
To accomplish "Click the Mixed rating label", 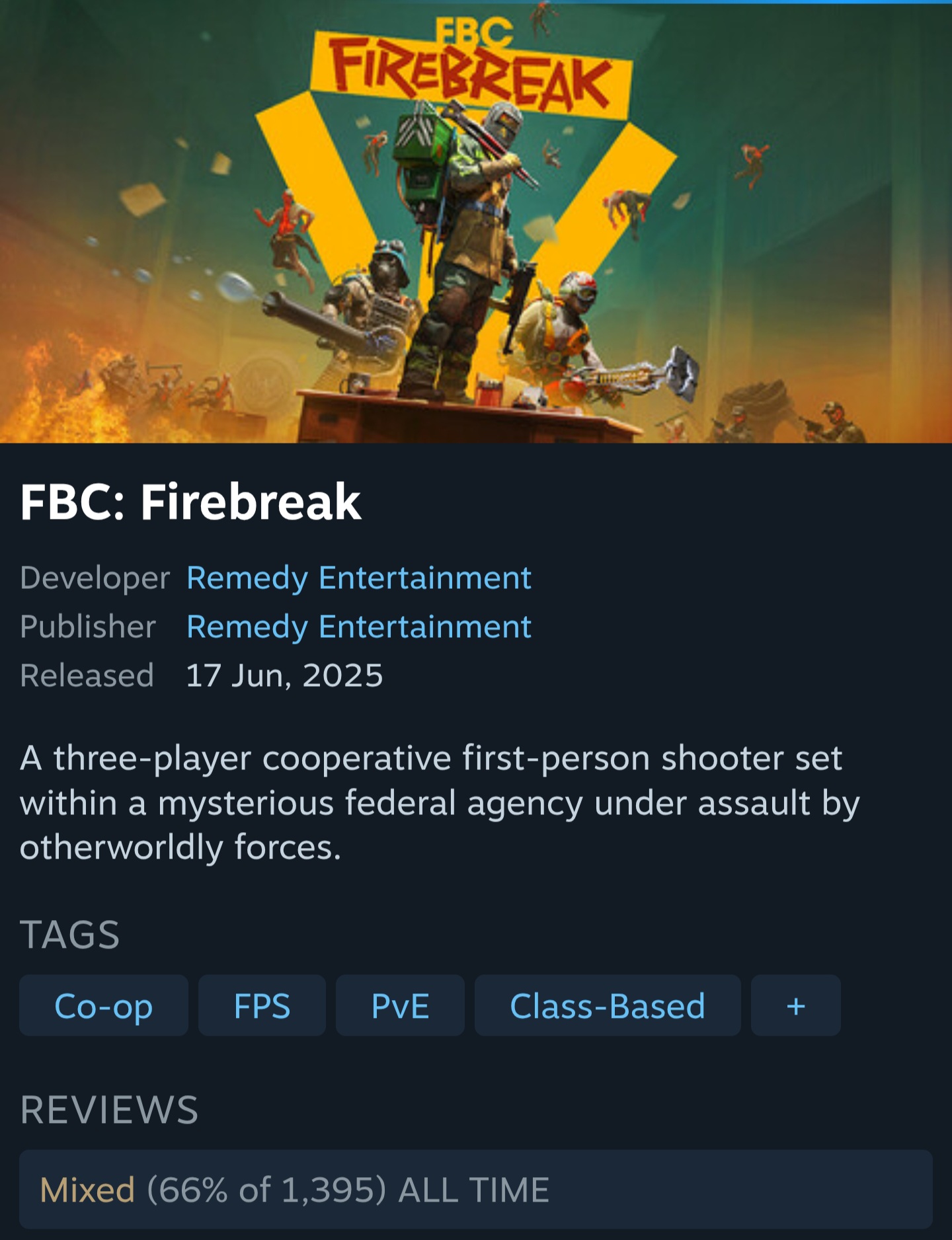I will [x=87, y=1190].
